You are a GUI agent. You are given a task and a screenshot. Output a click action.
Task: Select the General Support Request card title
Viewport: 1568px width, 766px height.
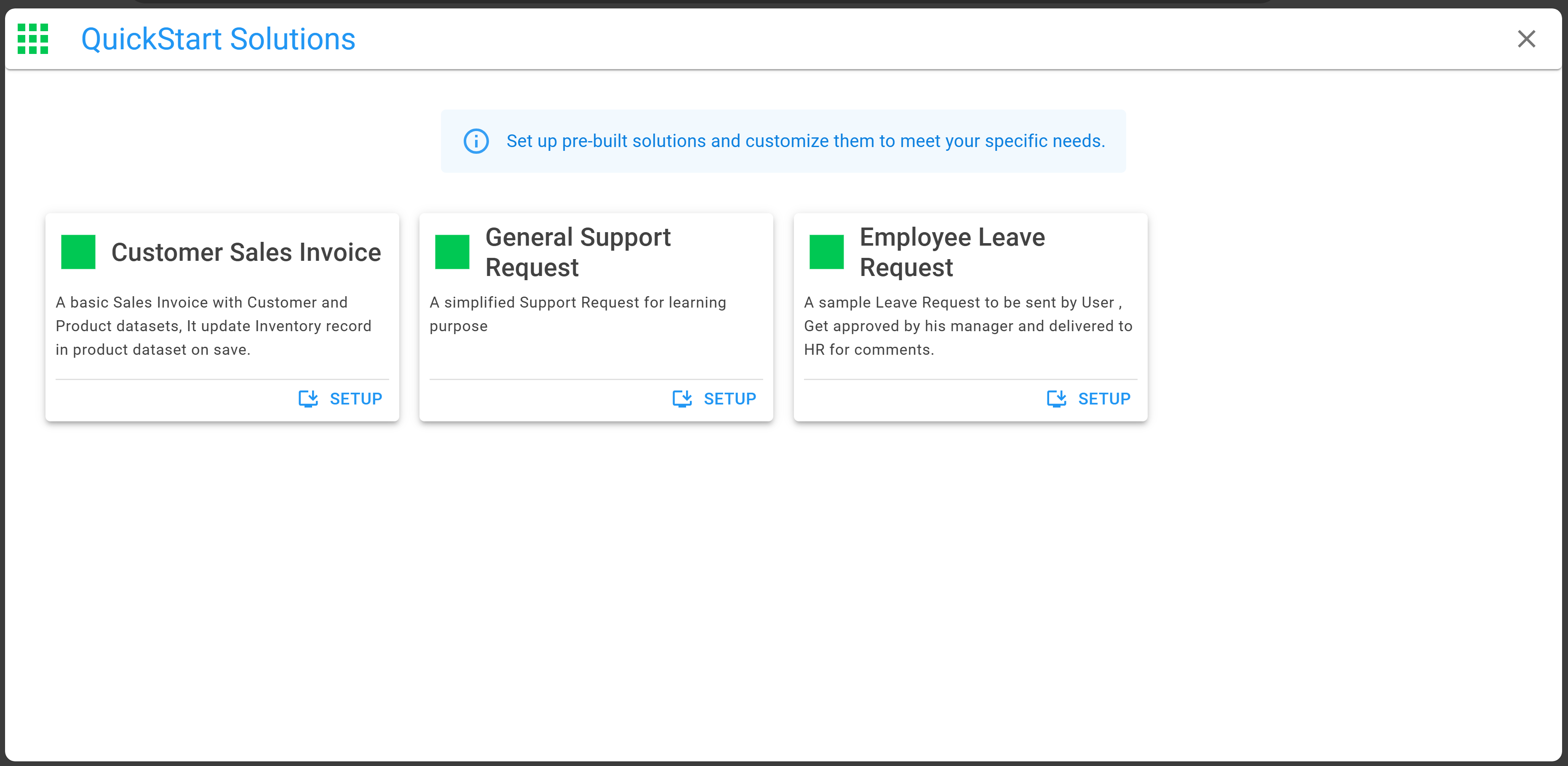pos(578,252)
